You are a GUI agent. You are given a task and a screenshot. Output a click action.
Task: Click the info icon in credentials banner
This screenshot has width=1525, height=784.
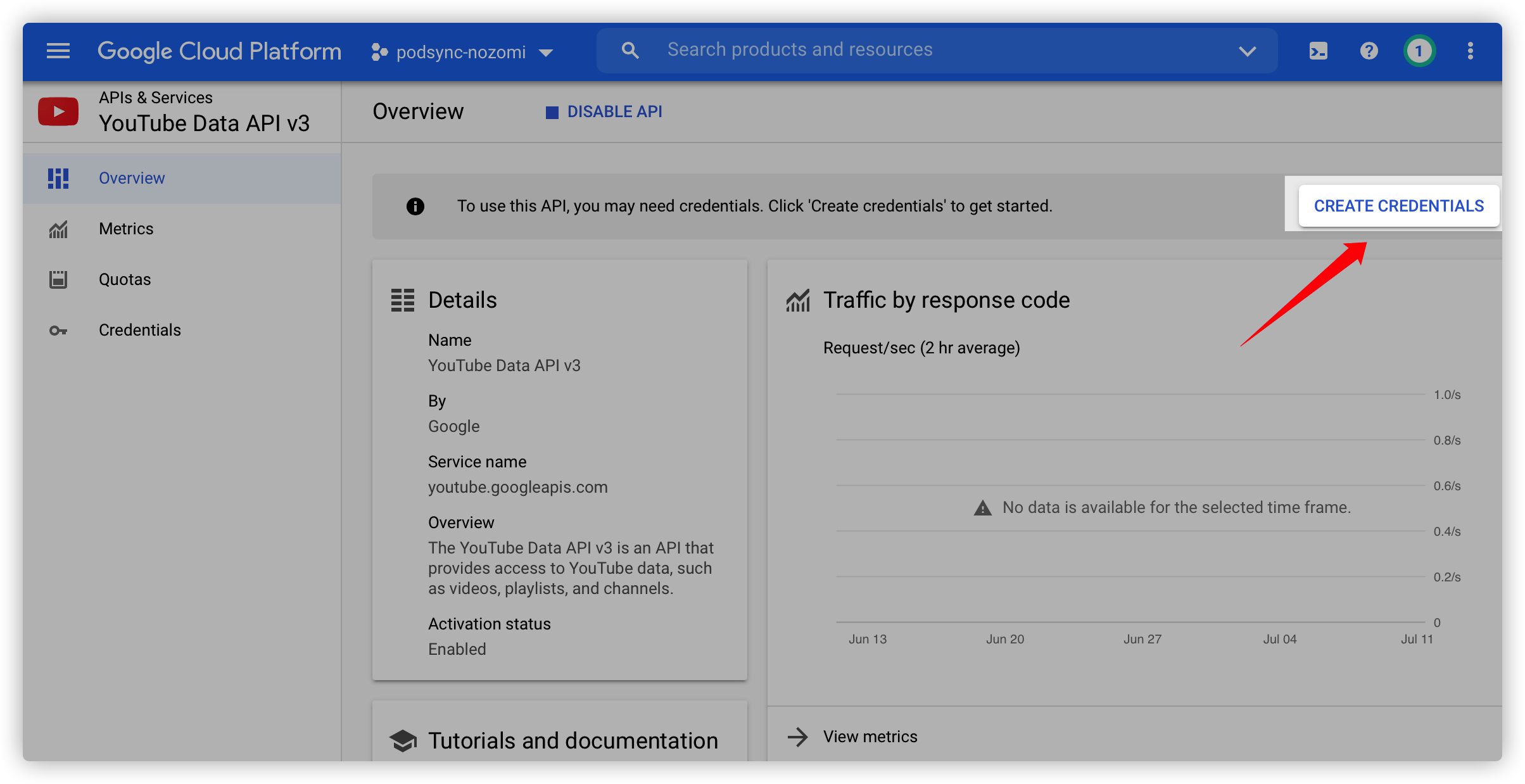pyautogui.click(x=415, y=206)
